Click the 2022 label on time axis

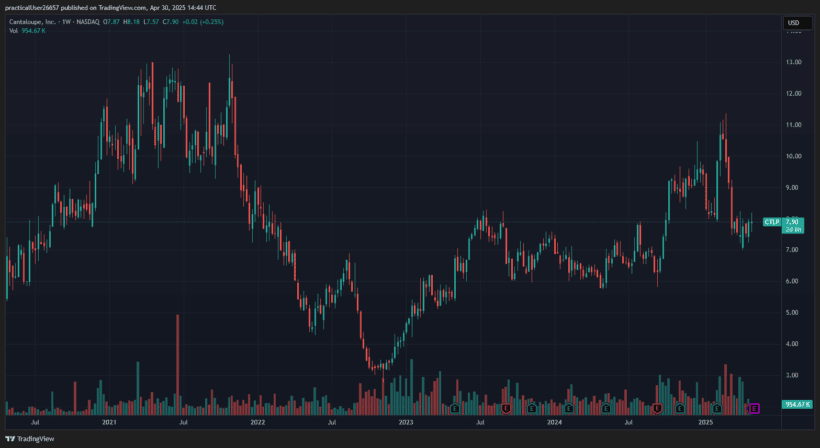pyautogui.click(x=258, y=423)
